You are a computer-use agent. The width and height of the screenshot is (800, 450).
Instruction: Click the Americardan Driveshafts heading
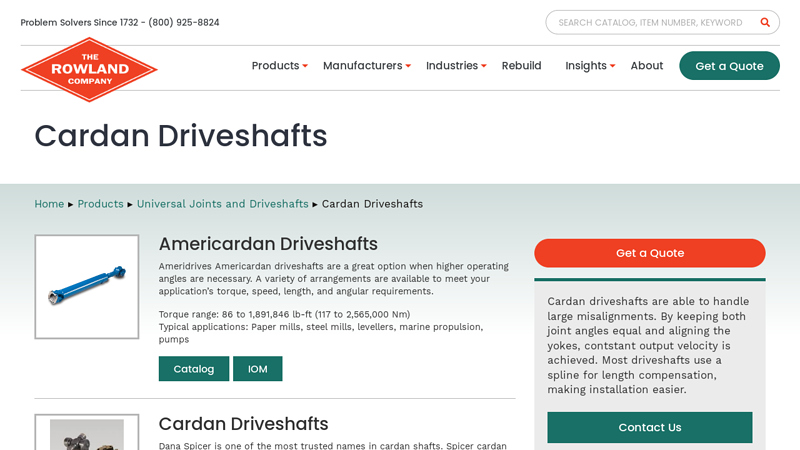[268, 244]
